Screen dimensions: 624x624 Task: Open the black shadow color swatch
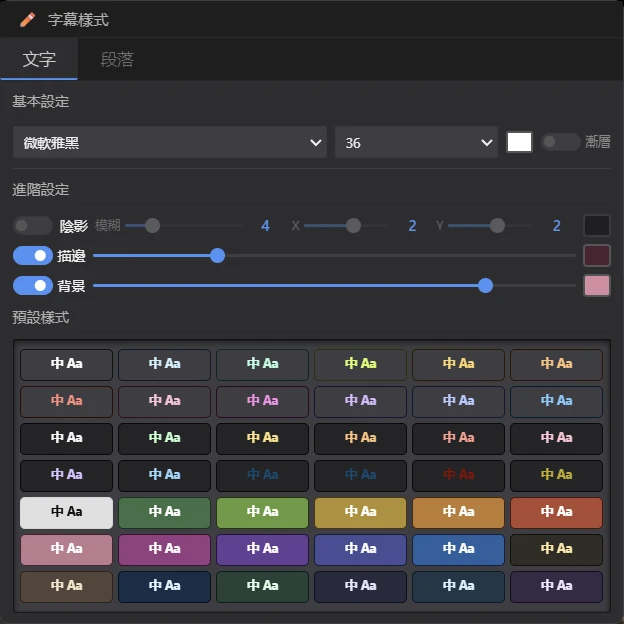pyautogui.click(x=597, y=226)
